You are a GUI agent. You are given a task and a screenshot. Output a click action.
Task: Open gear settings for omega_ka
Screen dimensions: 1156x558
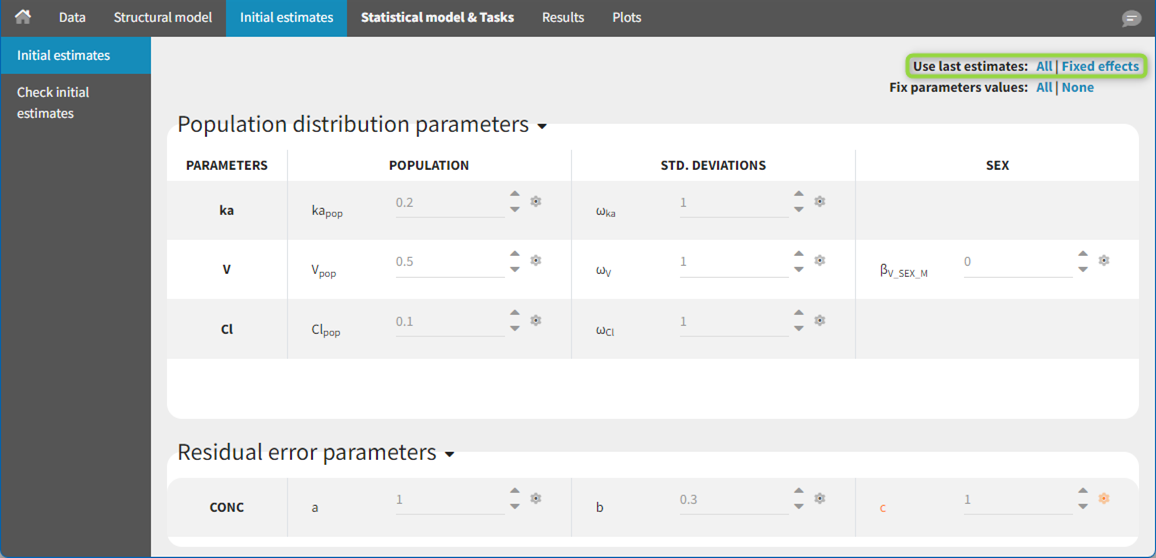[820, 202]
